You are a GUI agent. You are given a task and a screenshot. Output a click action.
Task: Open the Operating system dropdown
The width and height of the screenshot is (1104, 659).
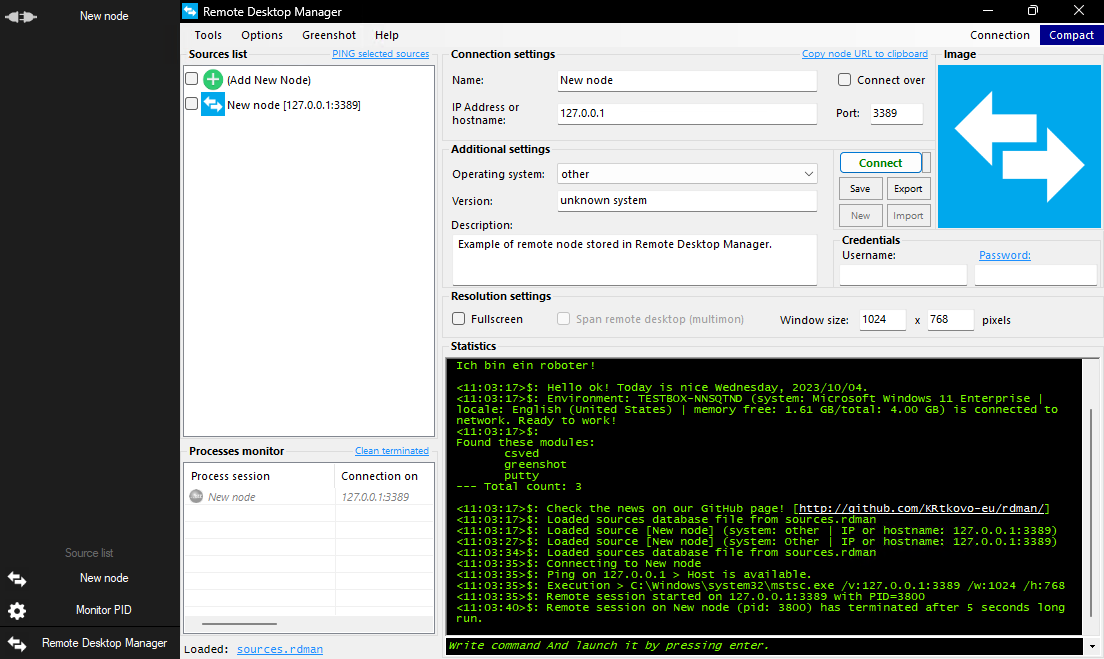687,174
